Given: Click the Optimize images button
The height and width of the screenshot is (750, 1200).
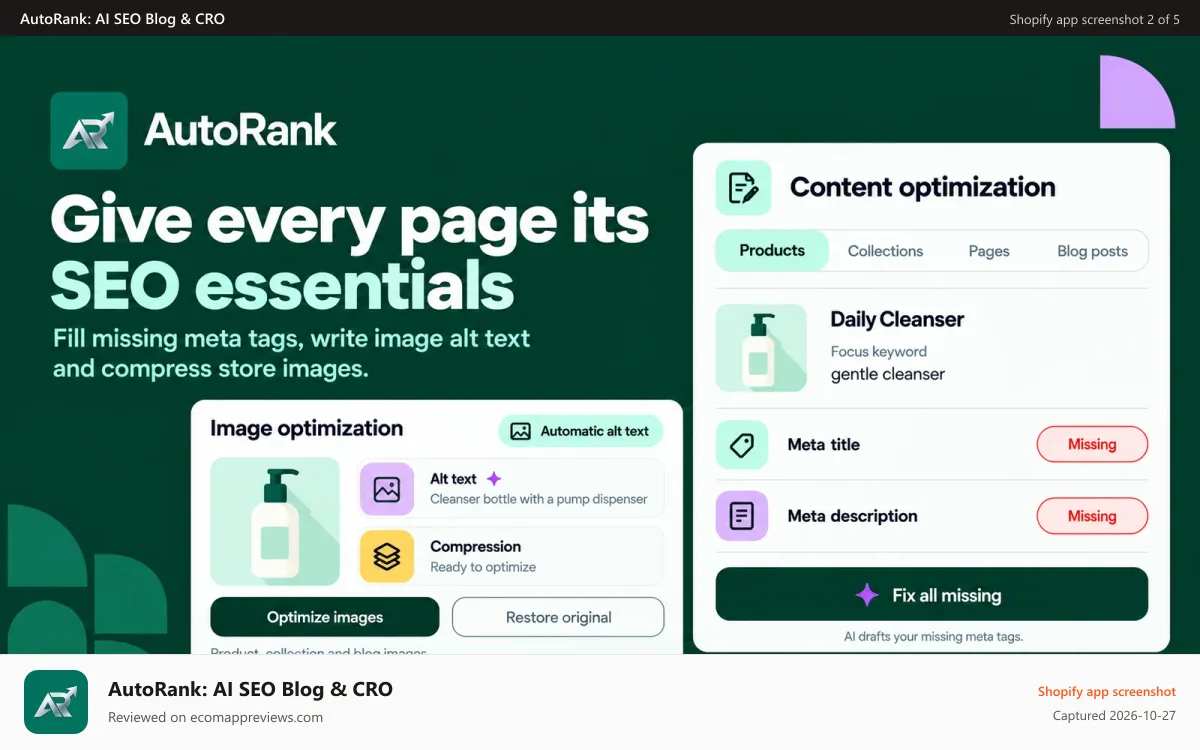Looking at the screenshot, I should tap(325, 617).
